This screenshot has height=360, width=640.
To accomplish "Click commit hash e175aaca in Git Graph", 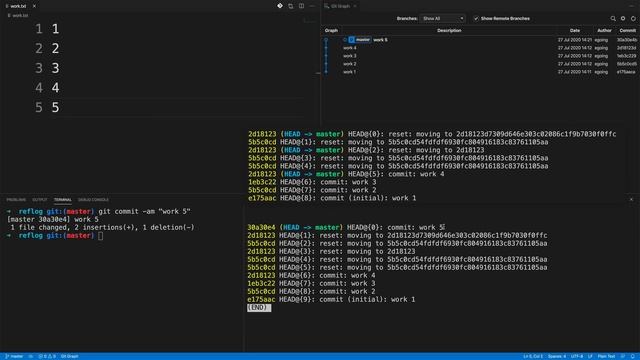I will pyautogui.click(x=626, y=72).
